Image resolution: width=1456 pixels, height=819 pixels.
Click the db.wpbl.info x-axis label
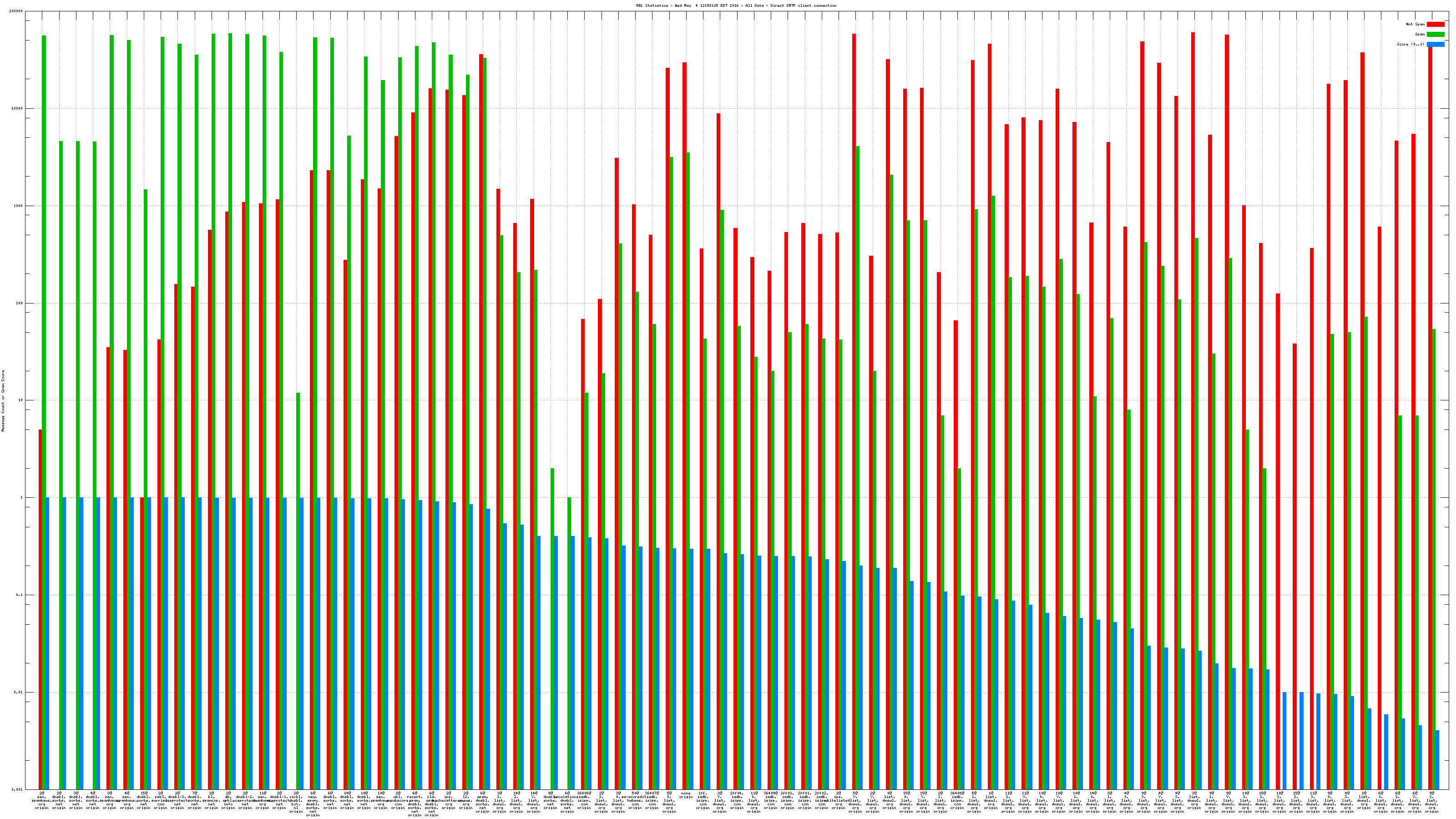228,800
